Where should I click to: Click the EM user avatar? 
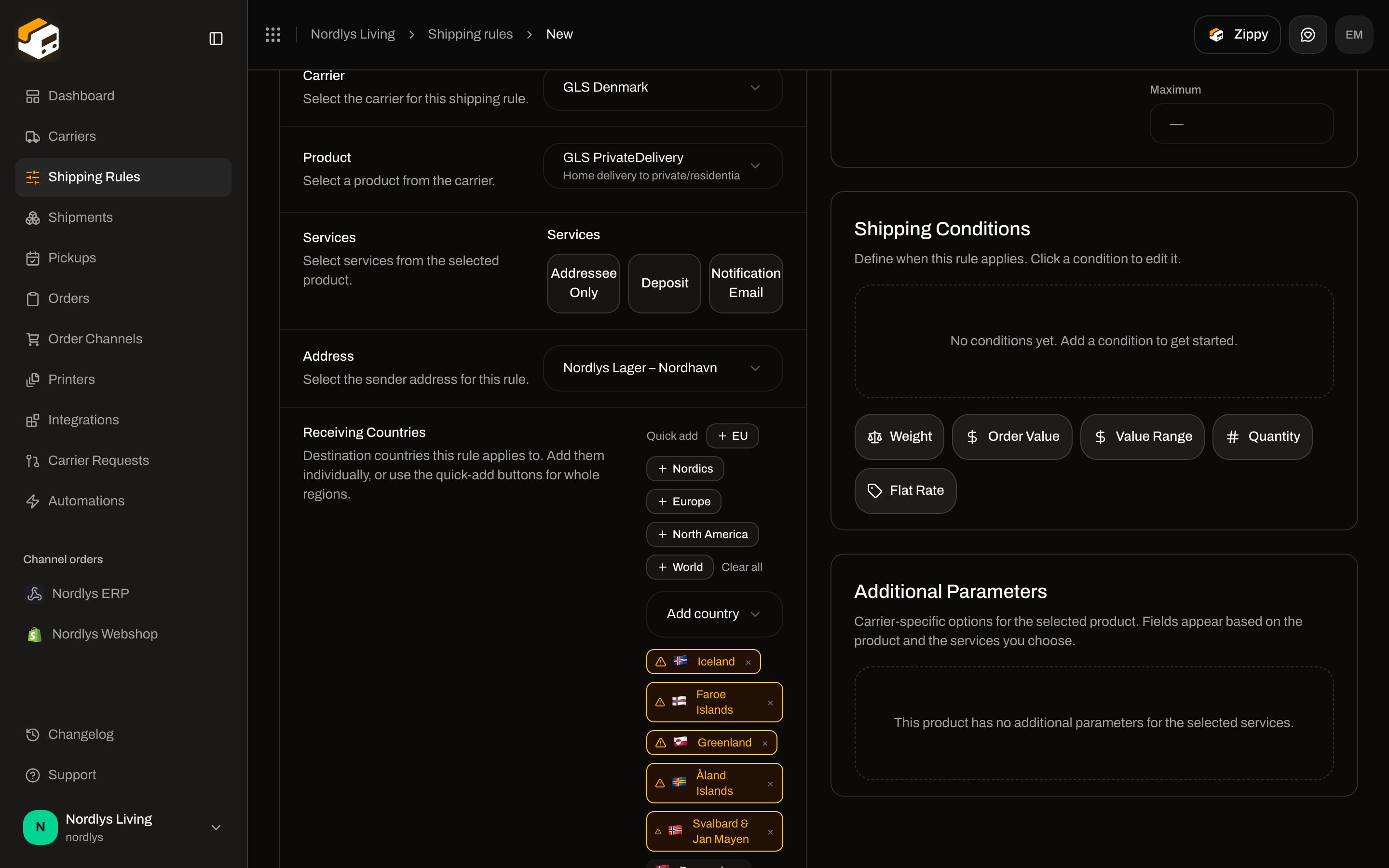tap(1354, 34)
